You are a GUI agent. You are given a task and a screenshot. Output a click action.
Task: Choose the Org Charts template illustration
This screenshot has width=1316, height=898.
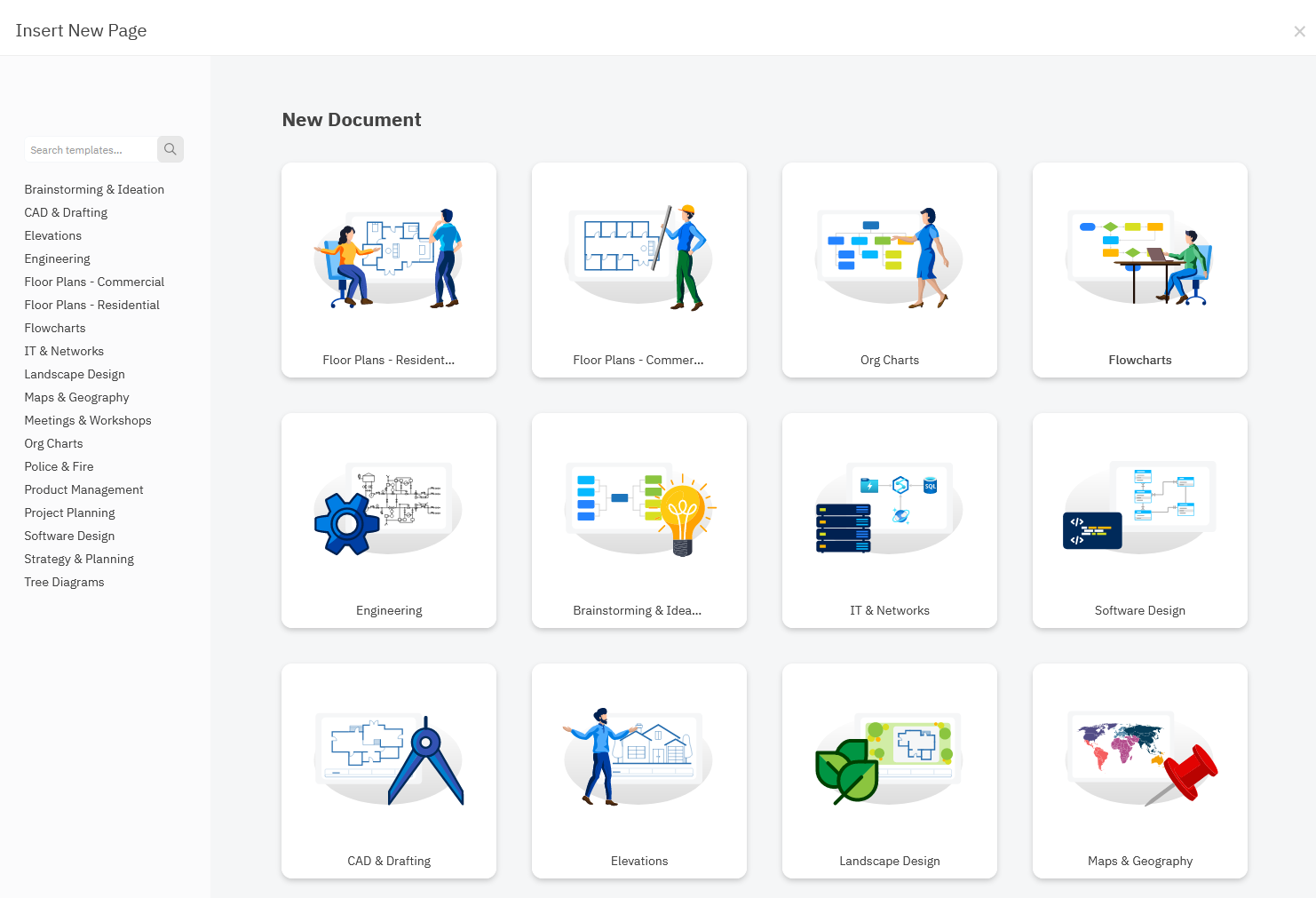889,258
